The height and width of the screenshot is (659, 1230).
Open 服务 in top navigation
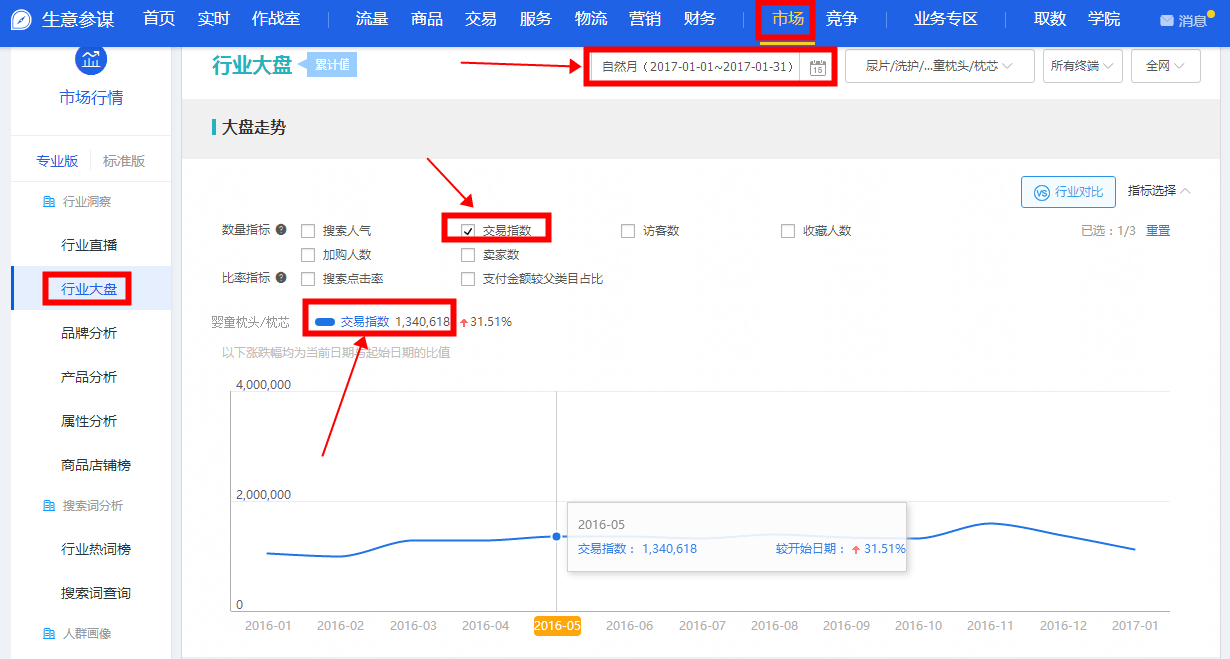536,19
